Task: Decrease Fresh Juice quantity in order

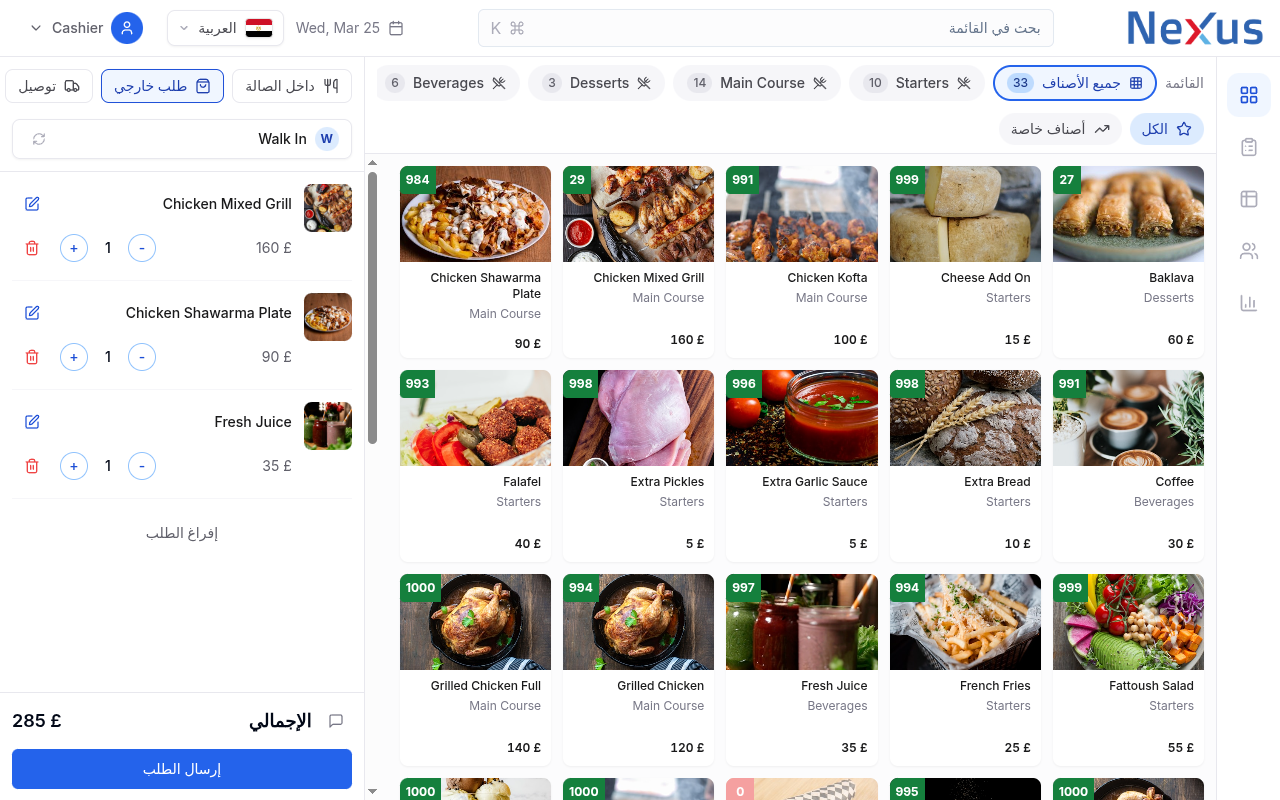Action: [142, 466]
